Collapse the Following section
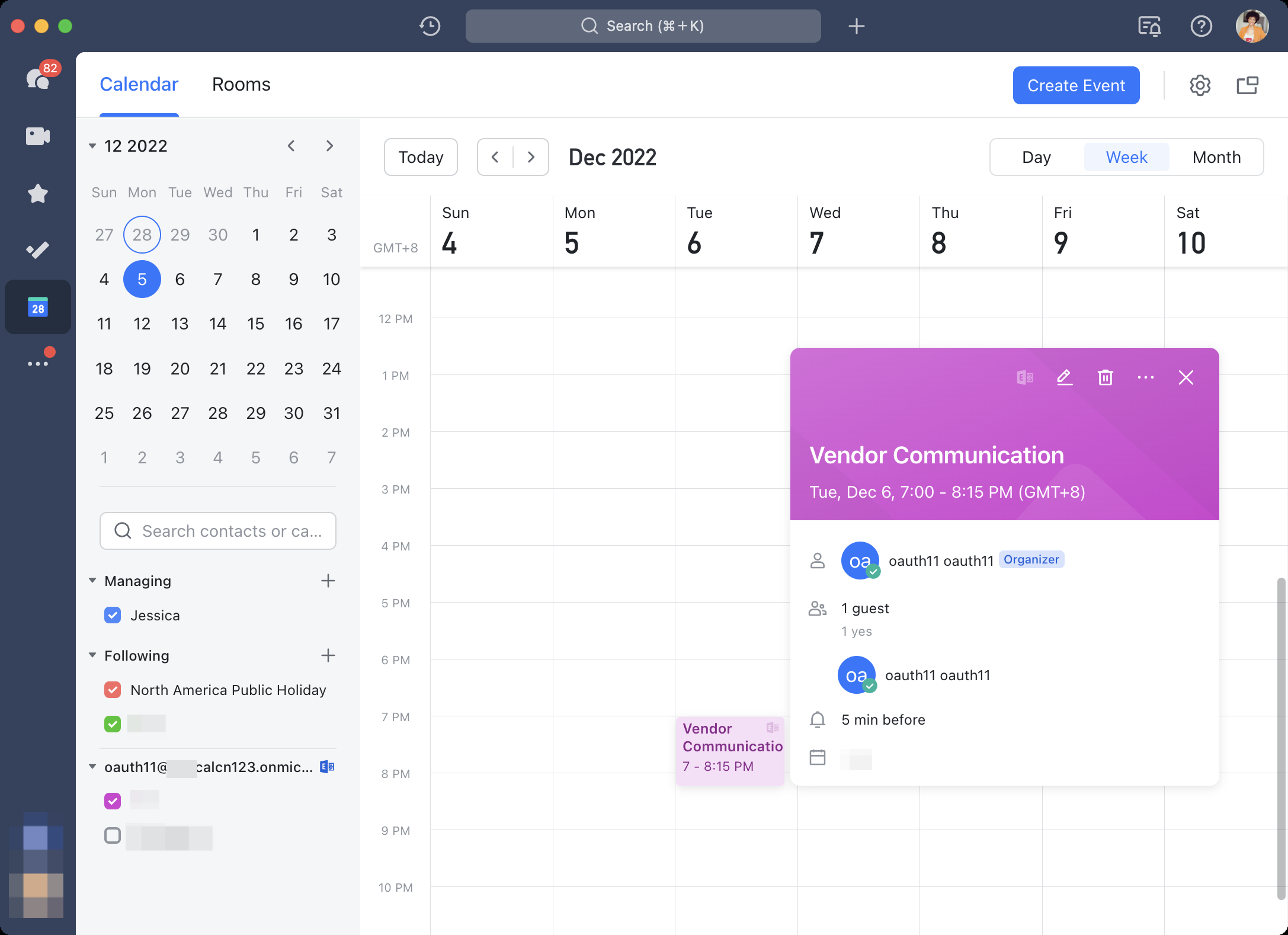Viewport: 1288px width, 935px height. click(x=92, y=655)
